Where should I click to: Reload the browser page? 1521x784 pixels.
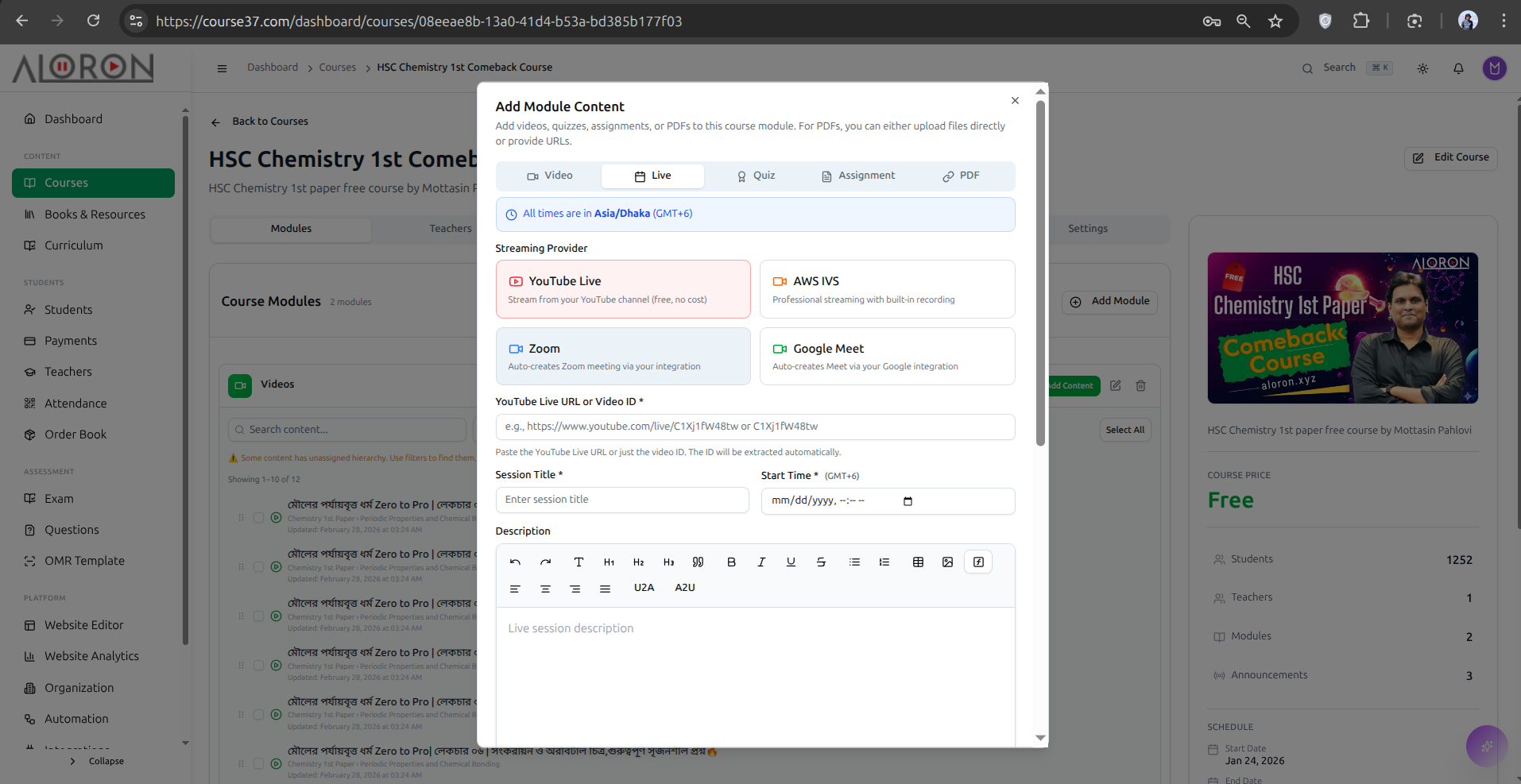(93, 21)
